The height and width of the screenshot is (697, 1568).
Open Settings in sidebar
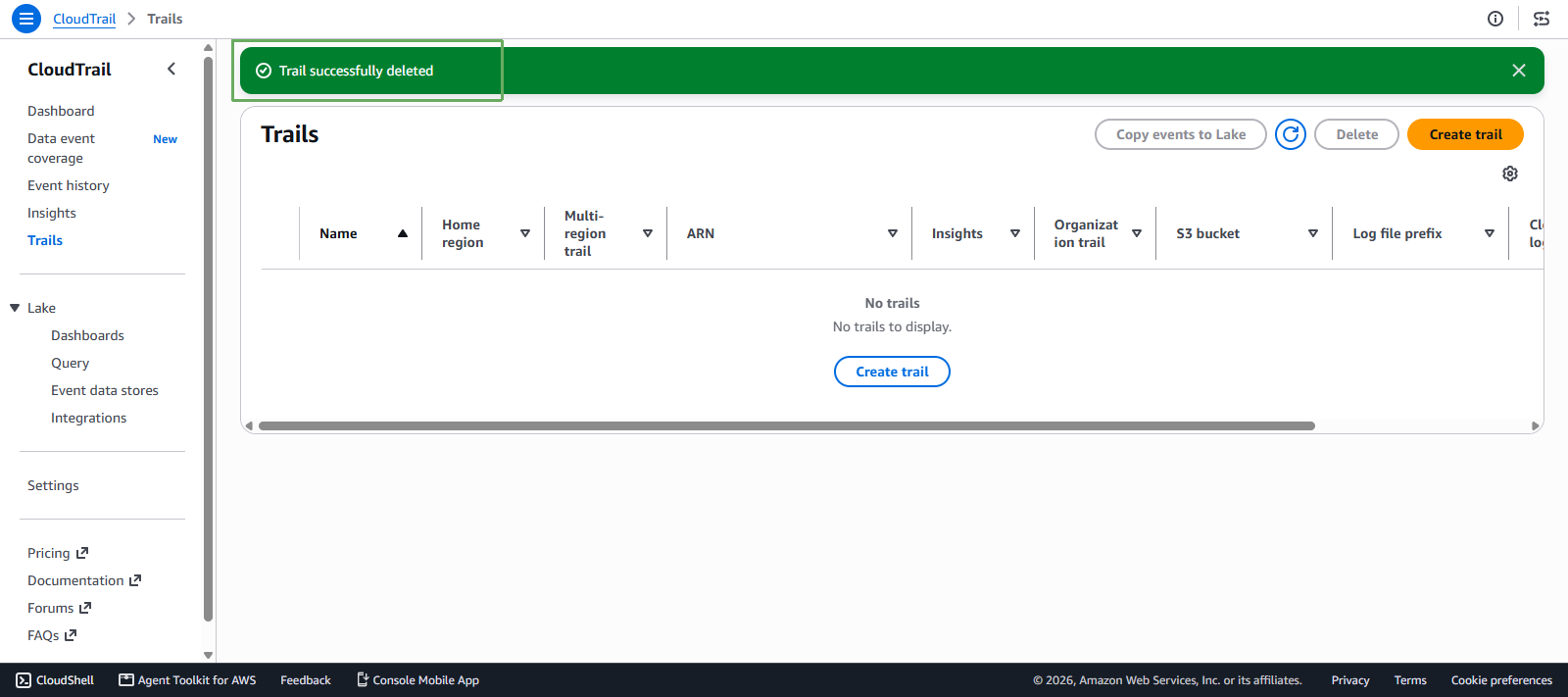(53, 485)
